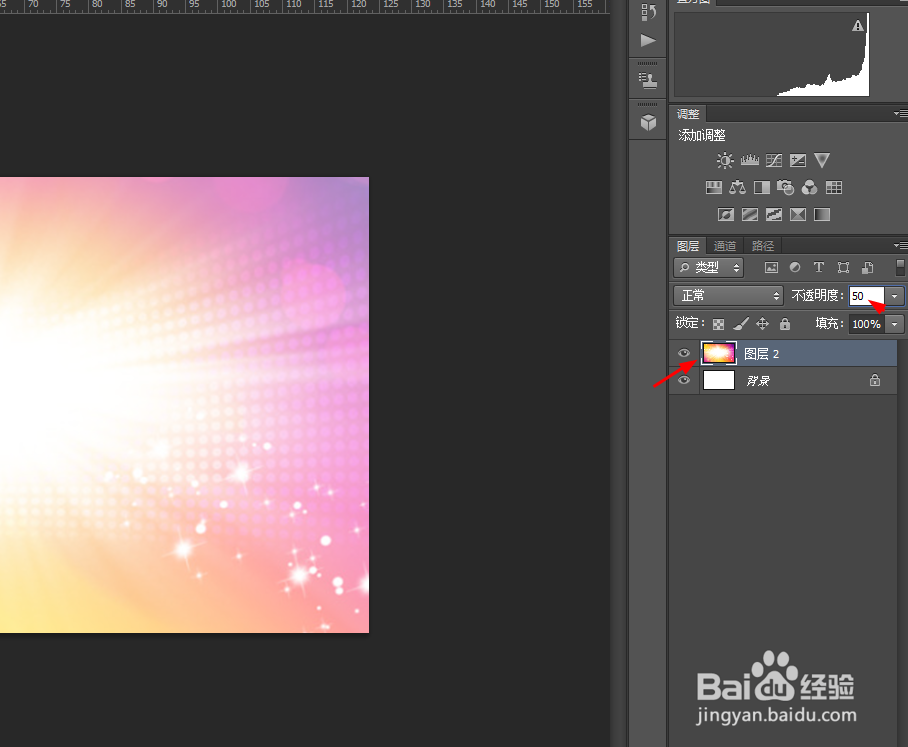Add a Levels adjustment

749,160
